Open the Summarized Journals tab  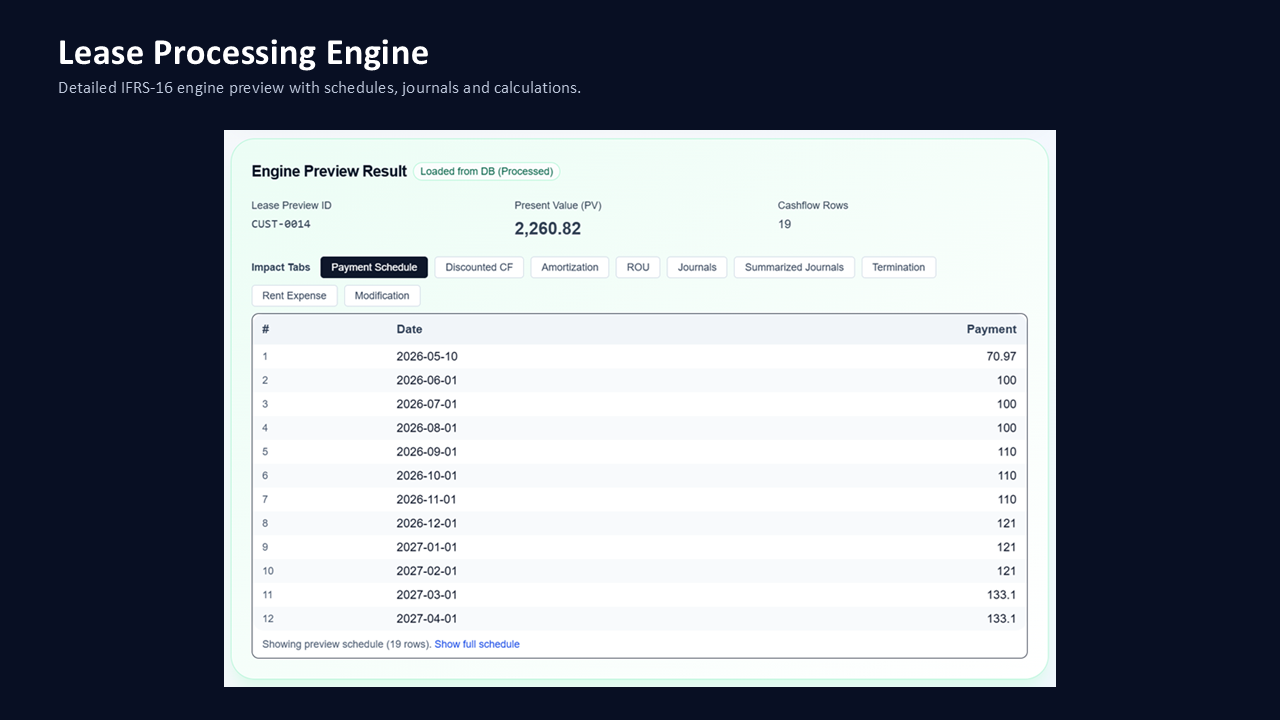click(x=794, y=267)
